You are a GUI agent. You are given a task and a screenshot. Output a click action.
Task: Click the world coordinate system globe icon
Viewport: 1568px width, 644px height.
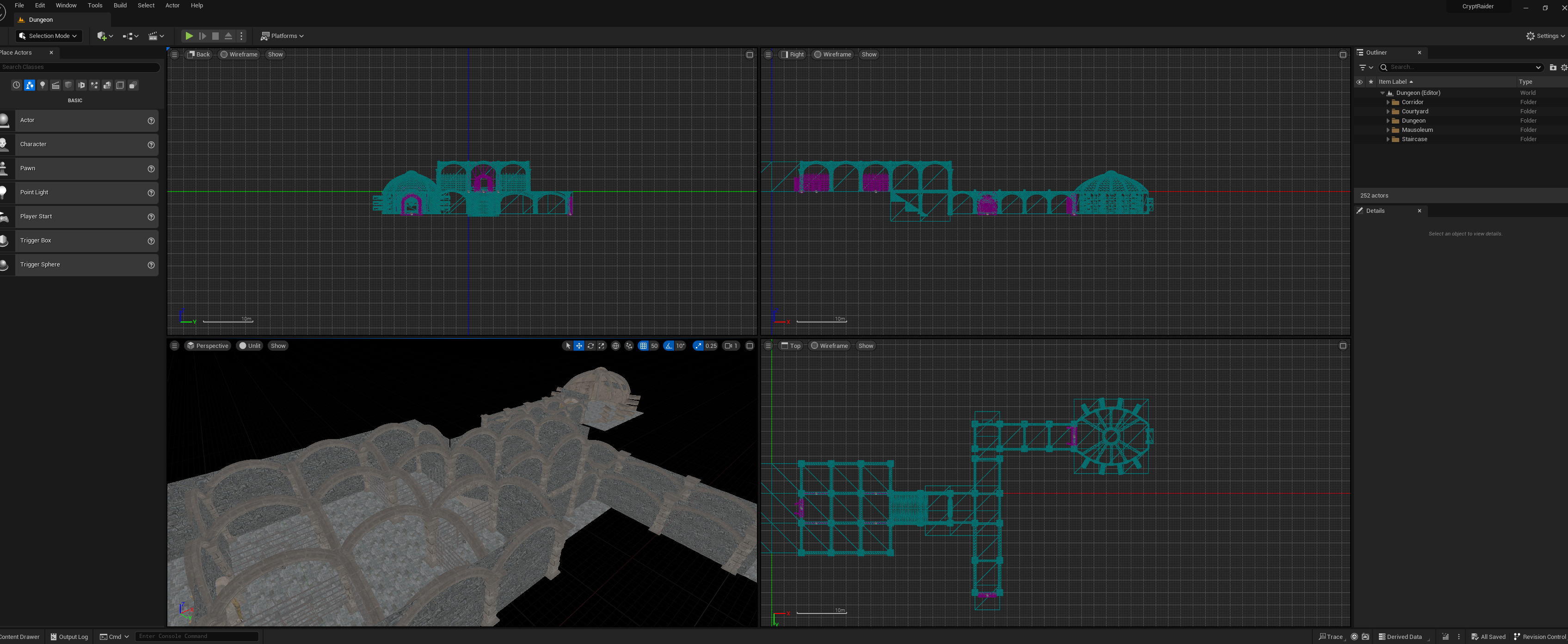click(x=615, y=346)
